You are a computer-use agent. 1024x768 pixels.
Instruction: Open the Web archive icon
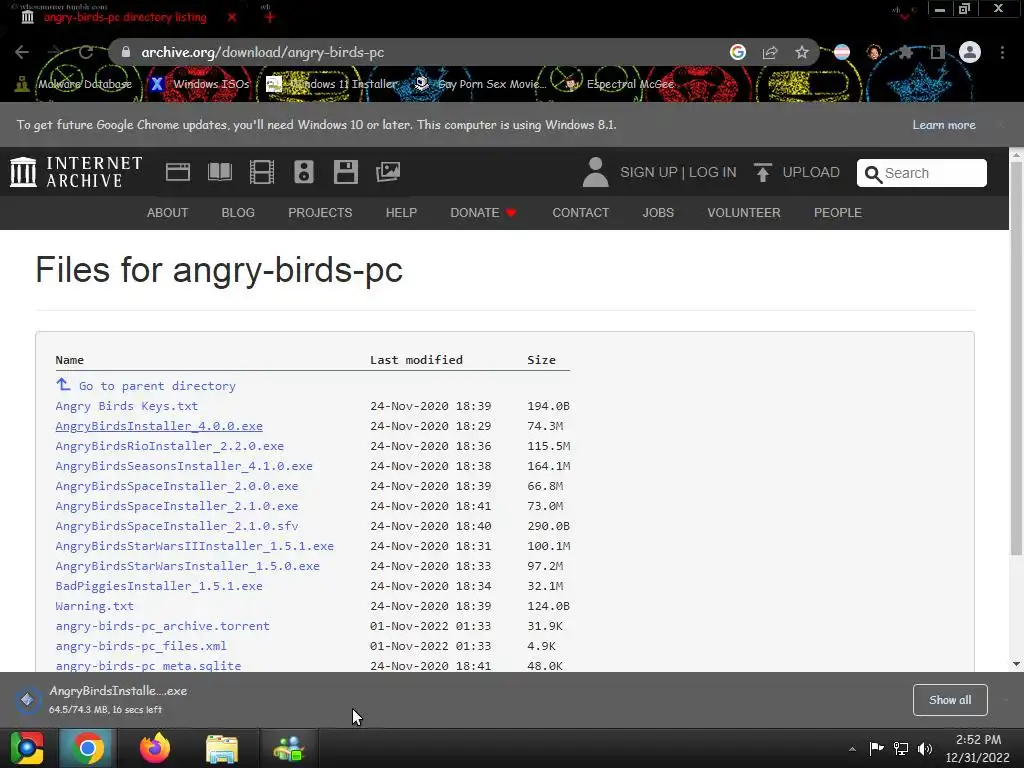coord(178,172)
